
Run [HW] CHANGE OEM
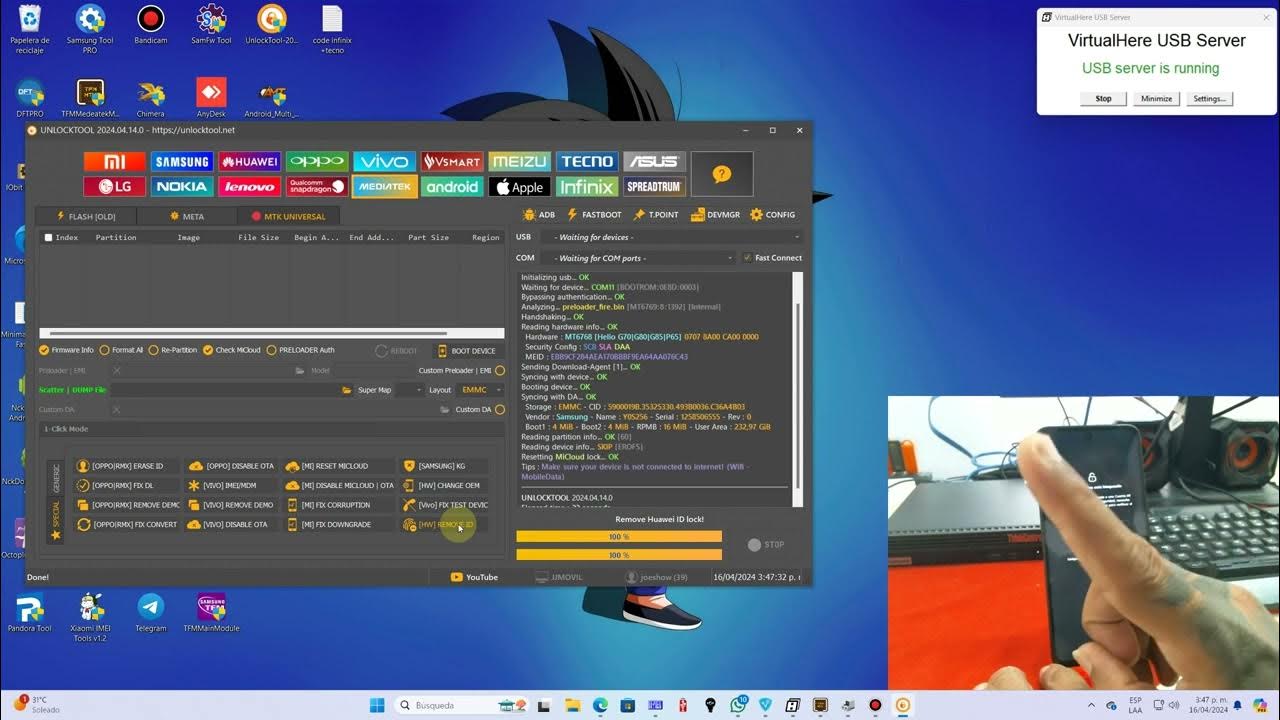click(441, 485)
